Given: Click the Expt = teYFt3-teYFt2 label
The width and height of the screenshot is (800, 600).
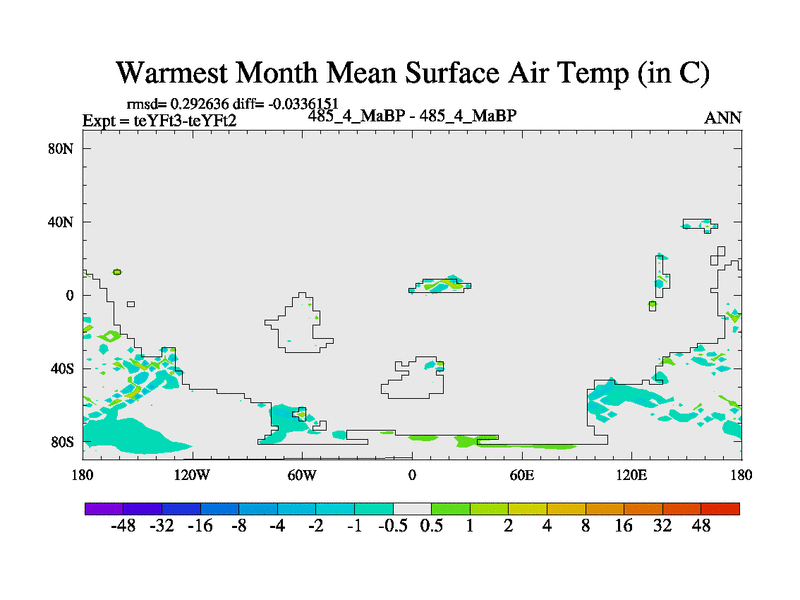Looking at the screenshot, I should tap(160, 121).
